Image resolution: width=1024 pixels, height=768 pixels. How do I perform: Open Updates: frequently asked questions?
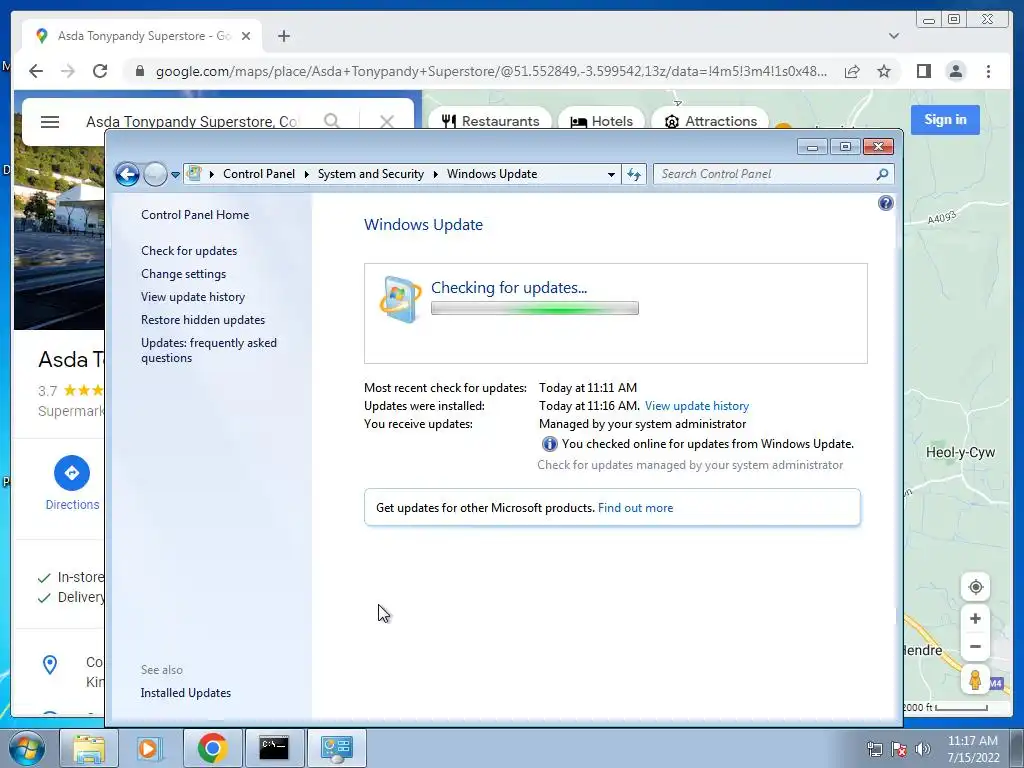209,350
